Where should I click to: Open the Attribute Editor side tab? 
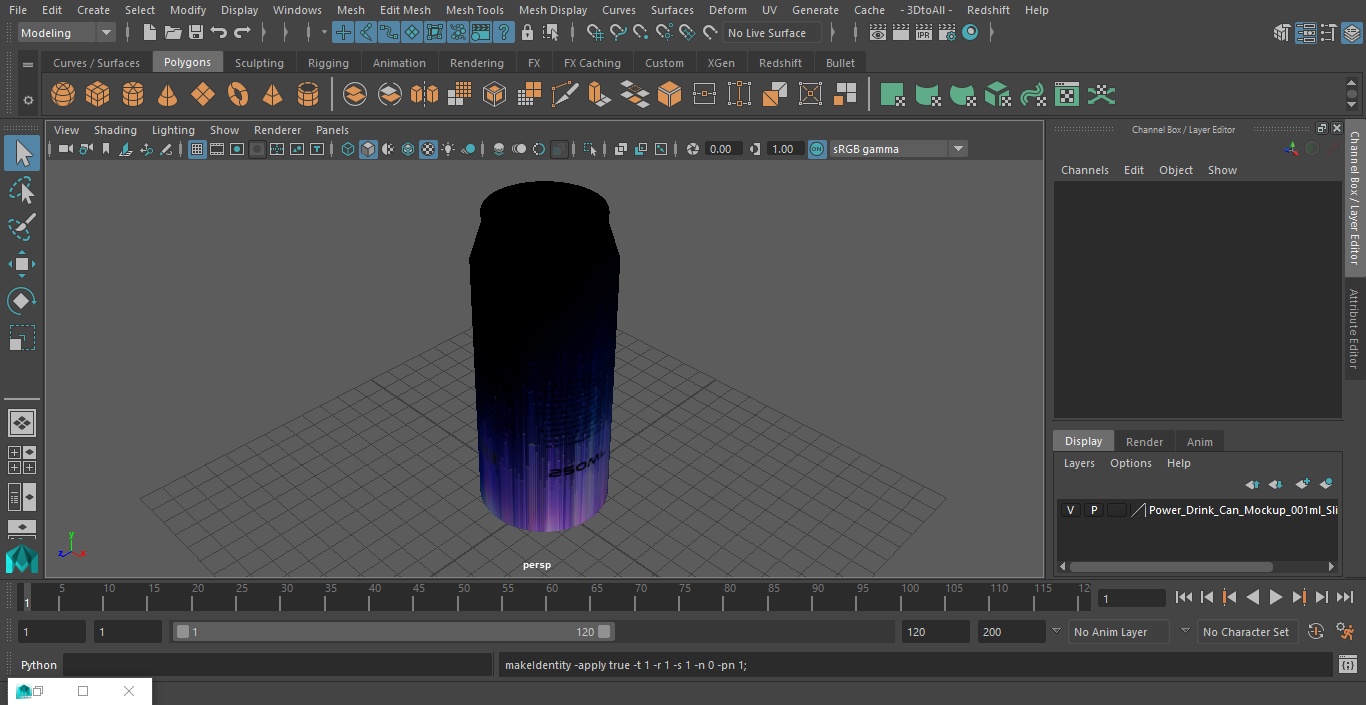coord(1354,329)
